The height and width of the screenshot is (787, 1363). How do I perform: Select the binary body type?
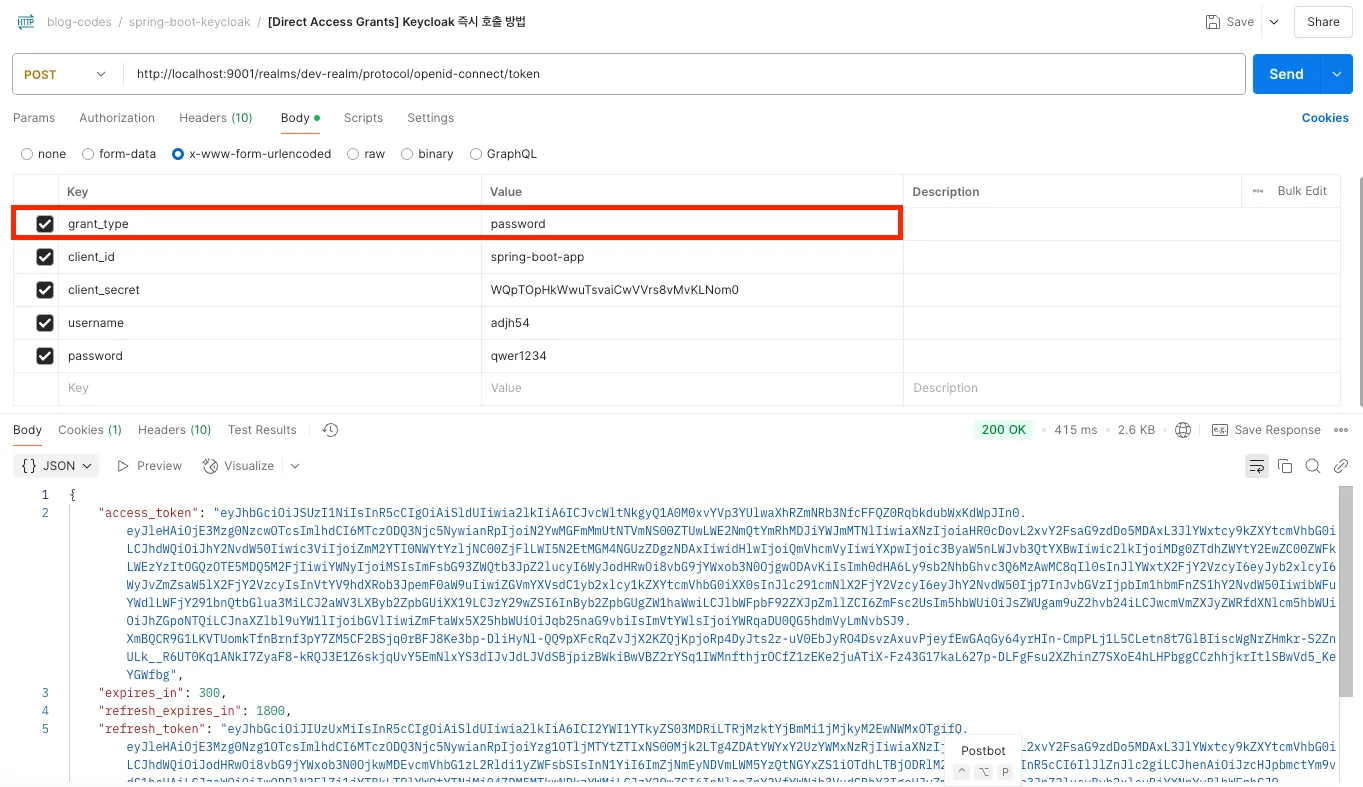click(x=407, y=154)
